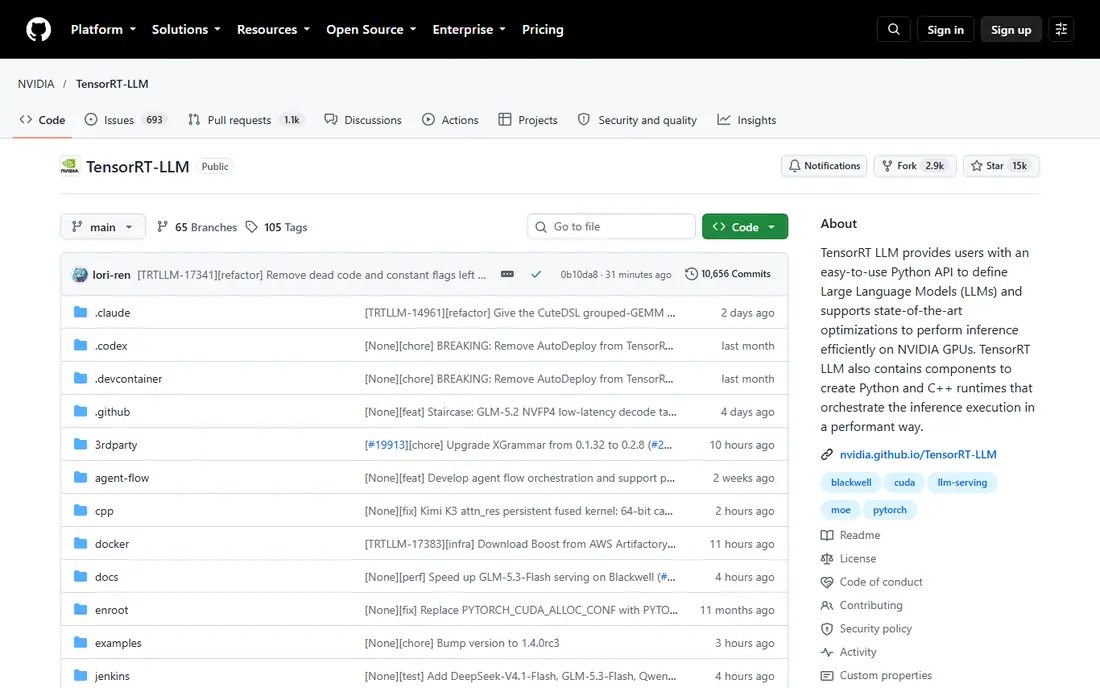Click the NVIDIA avatar next to TensorRT-LLM title
1100x688 pixels.
pyautogui.click(x=69, y=166)
